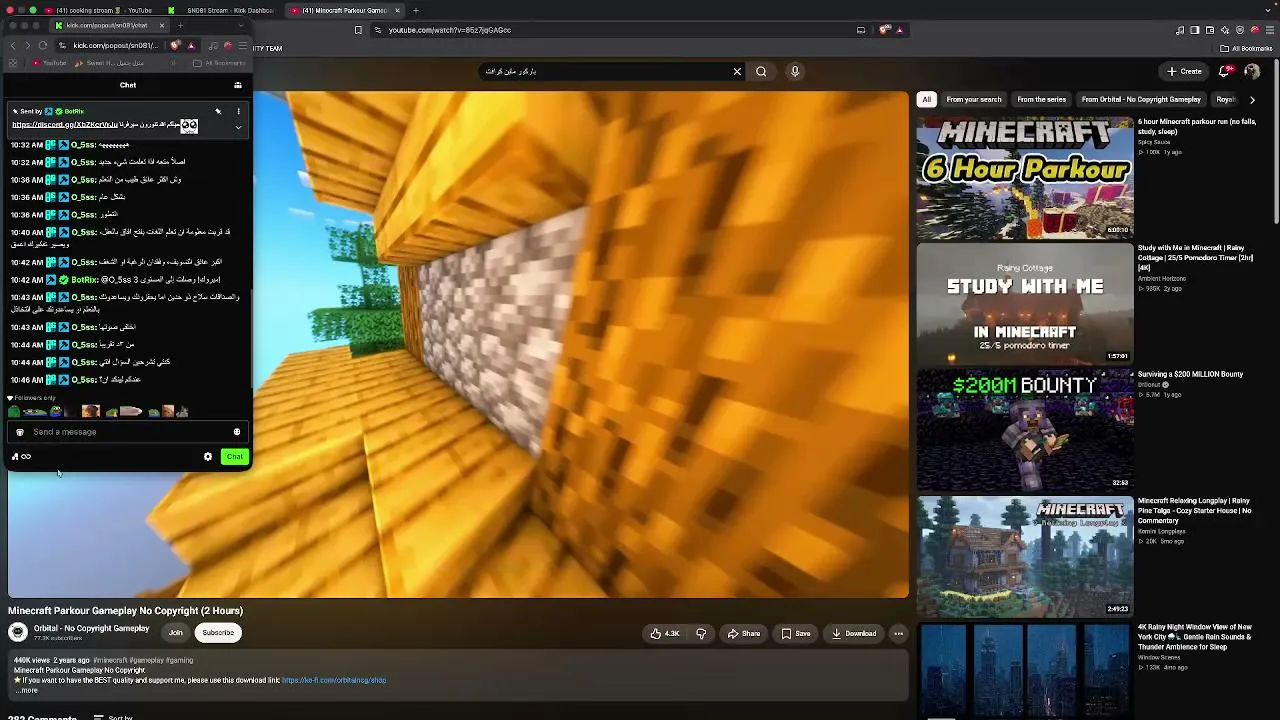The height and width of the screenshot is (720, 1280).
Task: Click the Share button under the video
Action: (x=744, y=633)
